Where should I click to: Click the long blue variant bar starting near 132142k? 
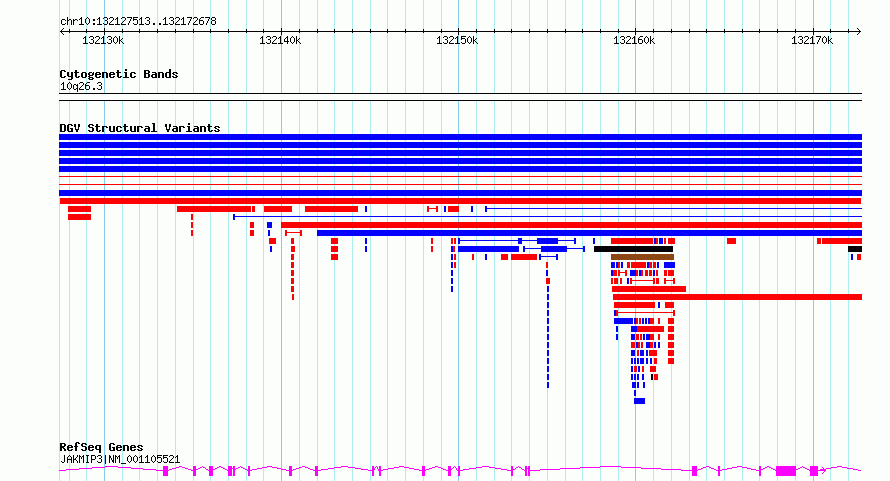[x=589, y=233]
